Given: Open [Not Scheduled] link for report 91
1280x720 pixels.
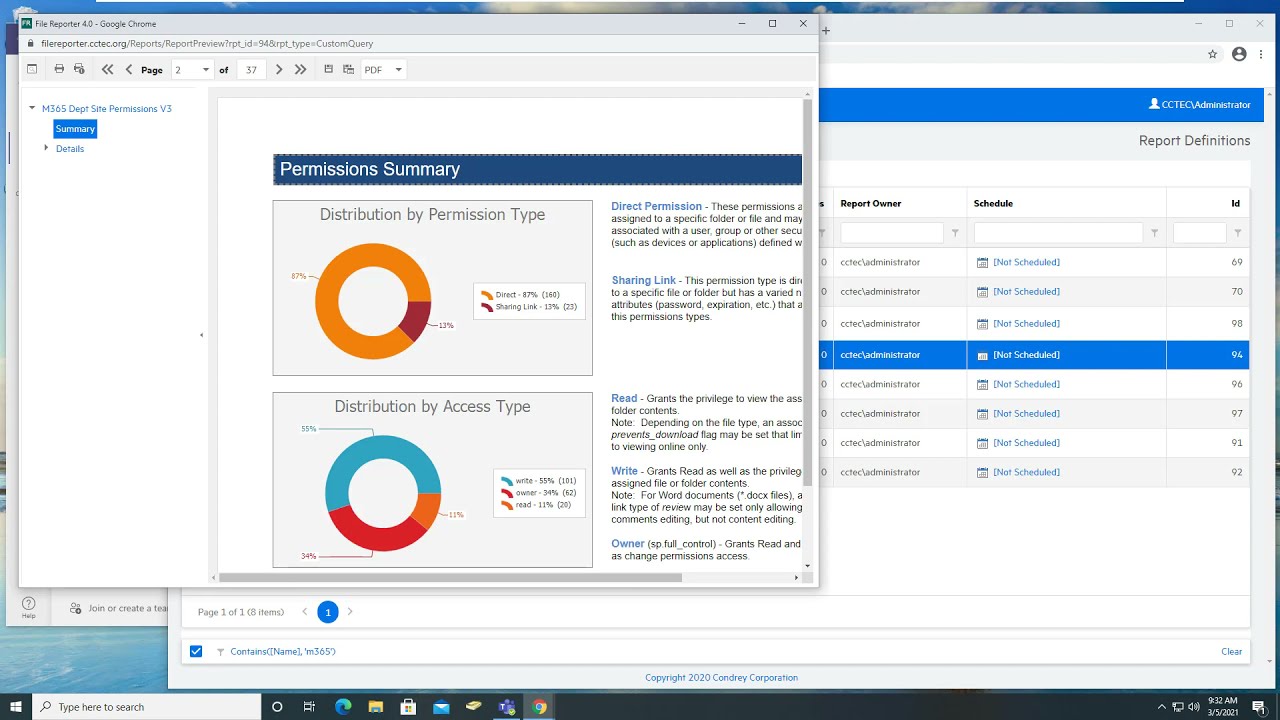Looking at the screenshot, I should pos(1026,443).
